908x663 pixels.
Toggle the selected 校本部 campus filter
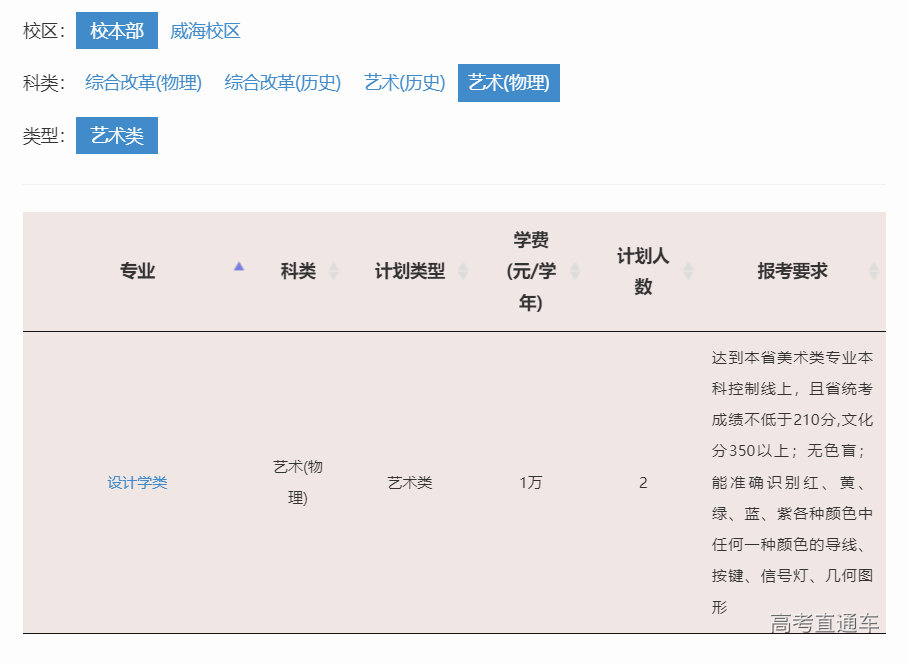pos(115,31)
